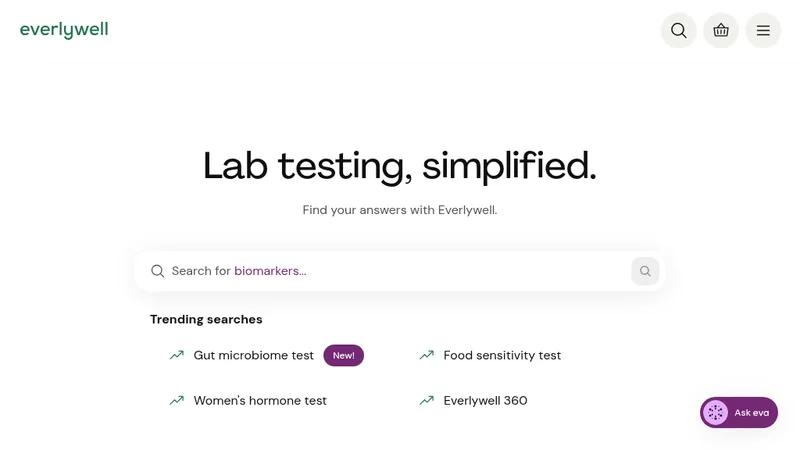Select Everlywell 360 trending search
Image resolution: width=800 pixels, height=450 pixels.
tap(485, 401)
